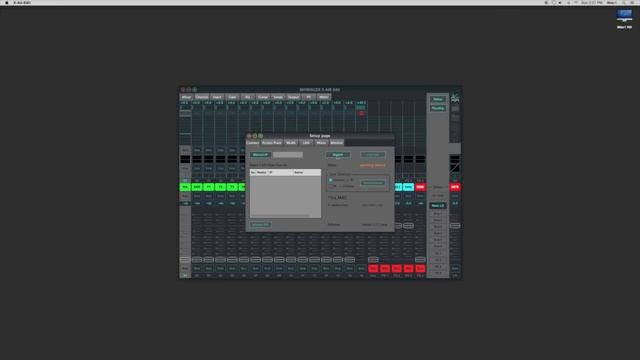The image size is (640, 360).
Task: Click the IP column header in mixer list
Action: coord(280,173)
